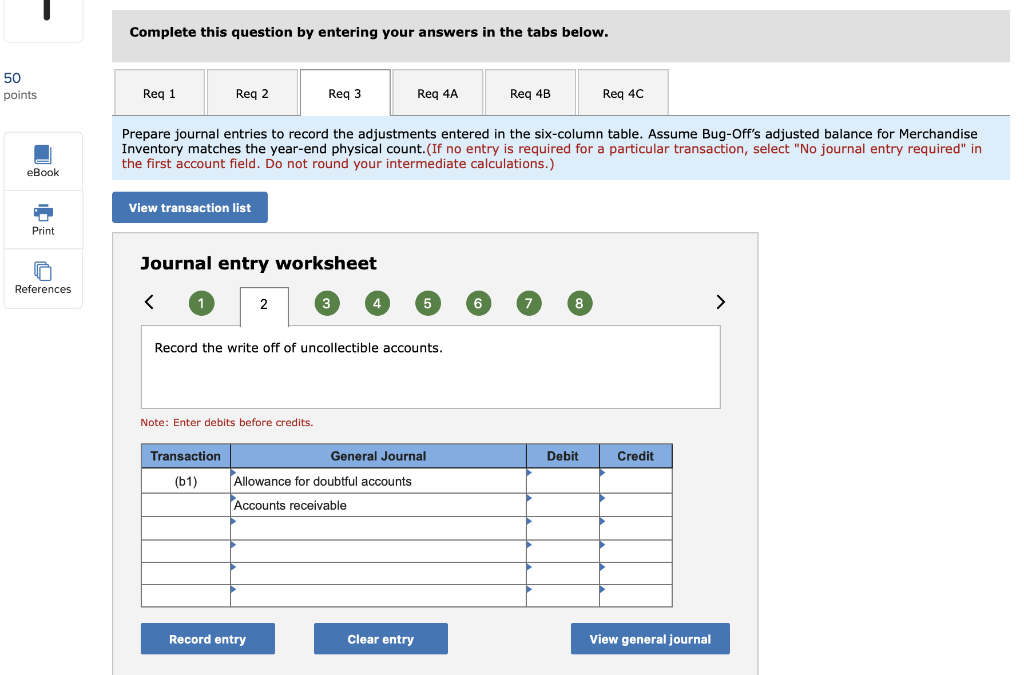Open Accounts receivable account dropdown
This screenshot has width=1024, height=675.
[378, 505]
